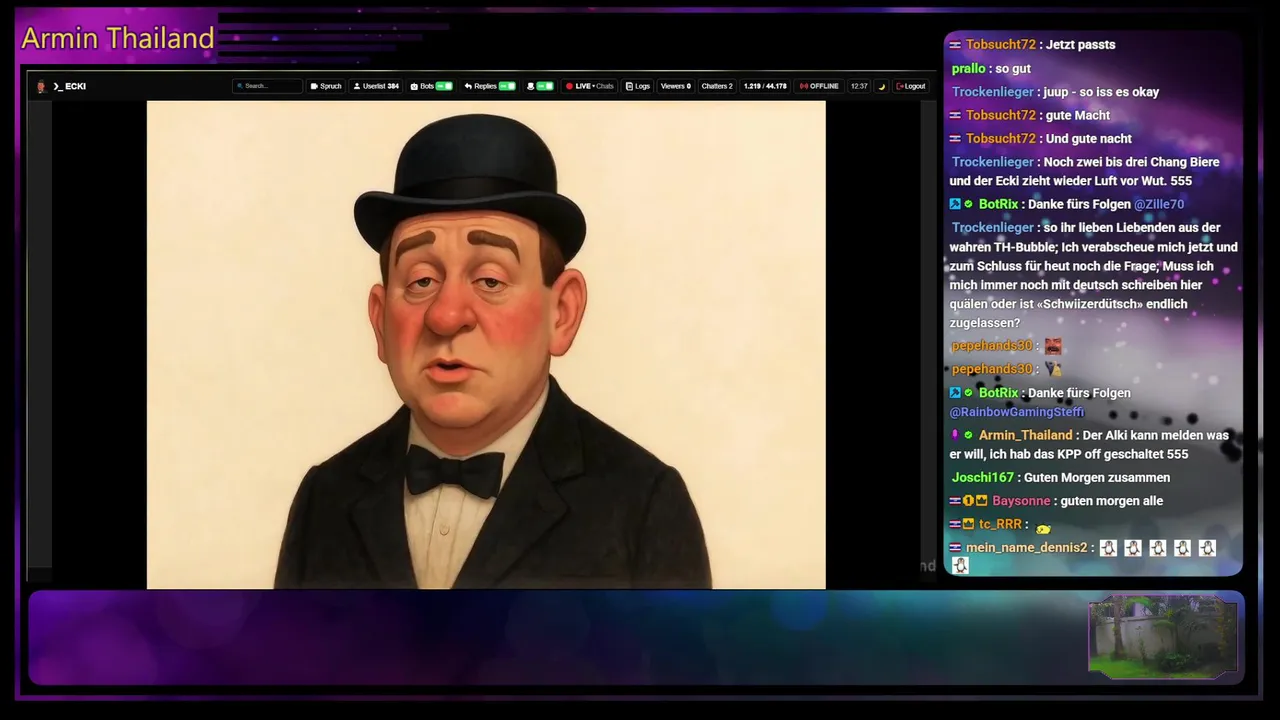The width and height of the screenshot is (1280, 720).
Task: Click the bowler hat man image
Action: pos(486,345)
